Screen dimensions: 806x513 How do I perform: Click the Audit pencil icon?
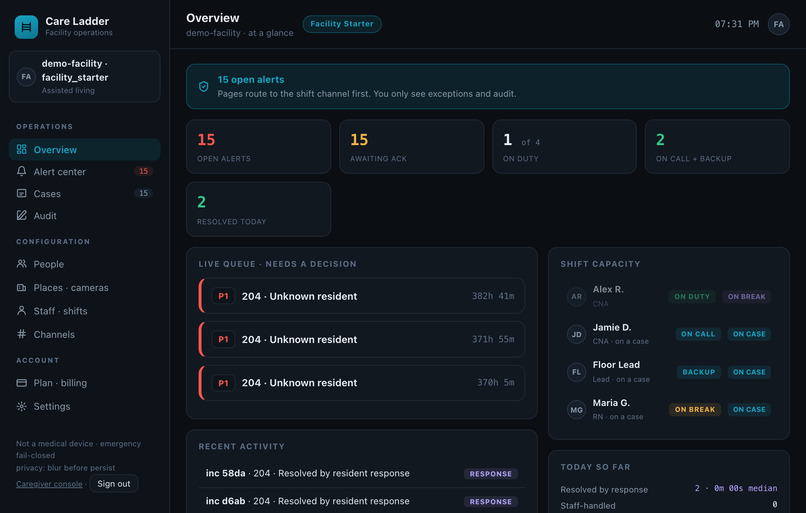22,216
